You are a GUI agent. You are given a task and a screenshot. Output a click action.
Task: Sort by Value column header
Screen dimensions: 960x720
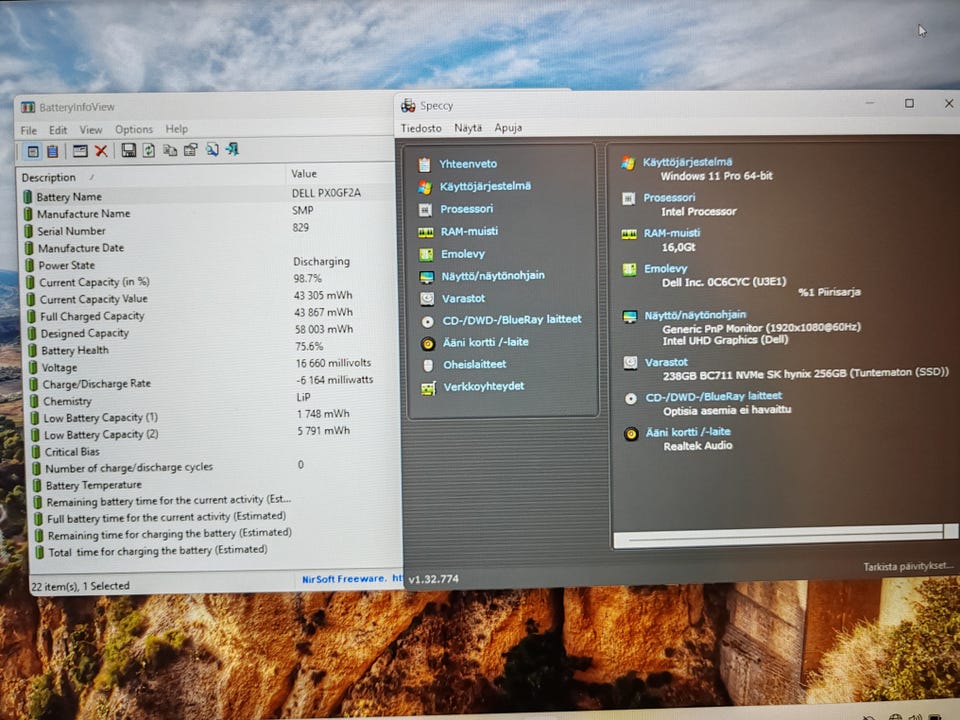point(341,174)
